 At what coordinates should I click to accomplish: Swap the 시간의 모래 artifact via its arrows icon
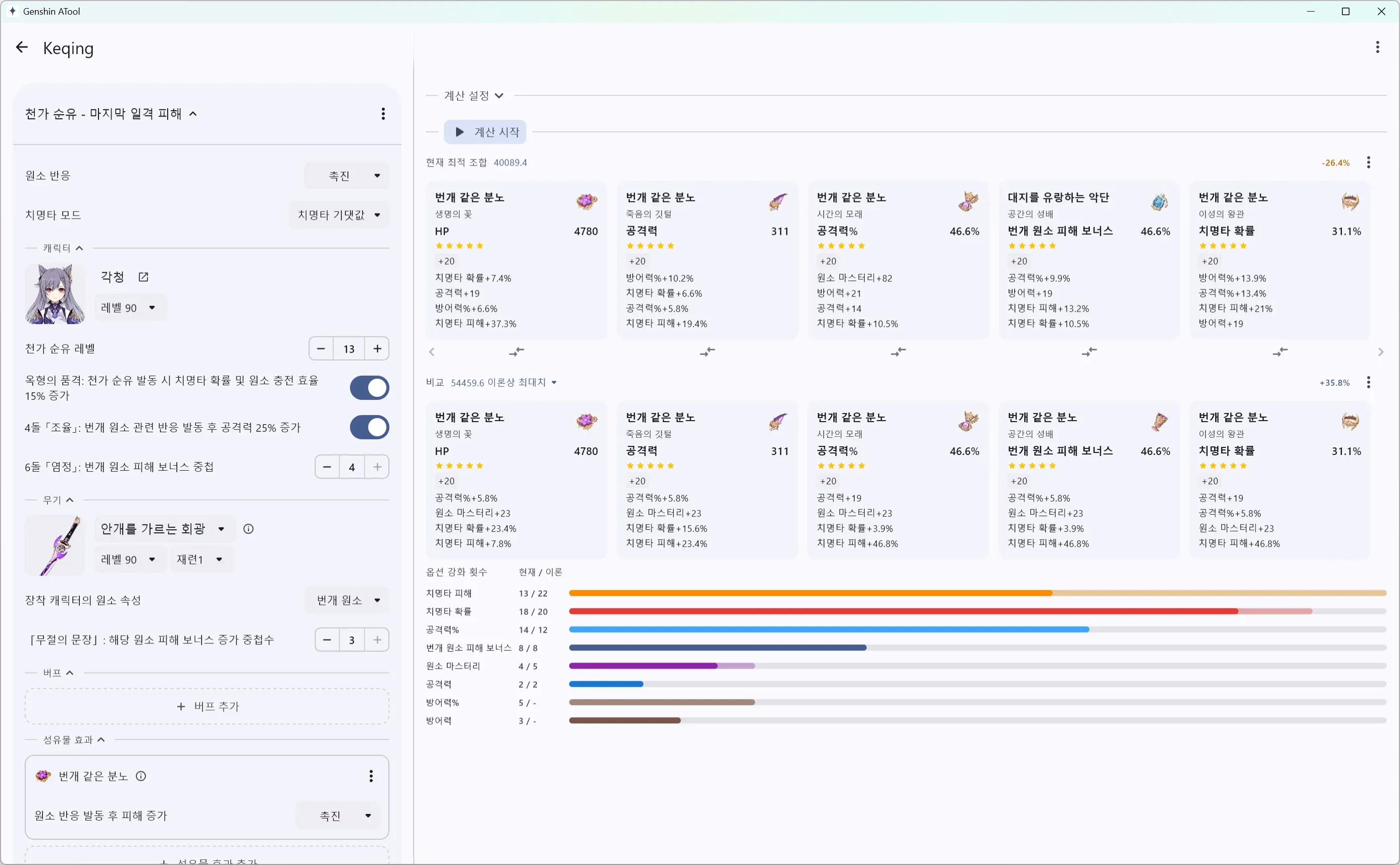pyautogui.click(x=898, y=352)
